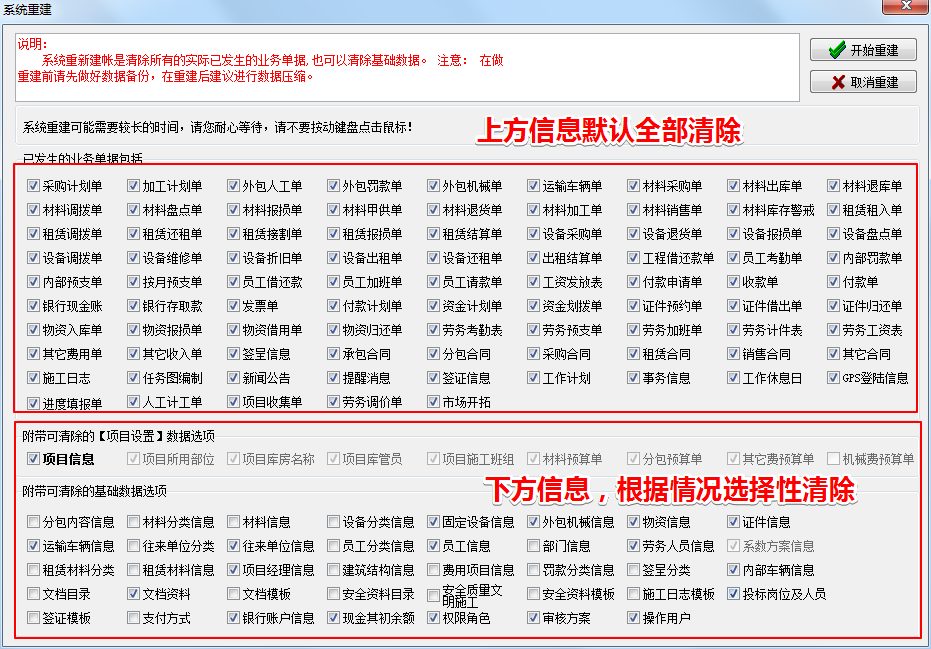The width and height of the screenshot is (931, 649).
Task: Enable the 部门信息 checkbox
Action: [x=534, y=546]
